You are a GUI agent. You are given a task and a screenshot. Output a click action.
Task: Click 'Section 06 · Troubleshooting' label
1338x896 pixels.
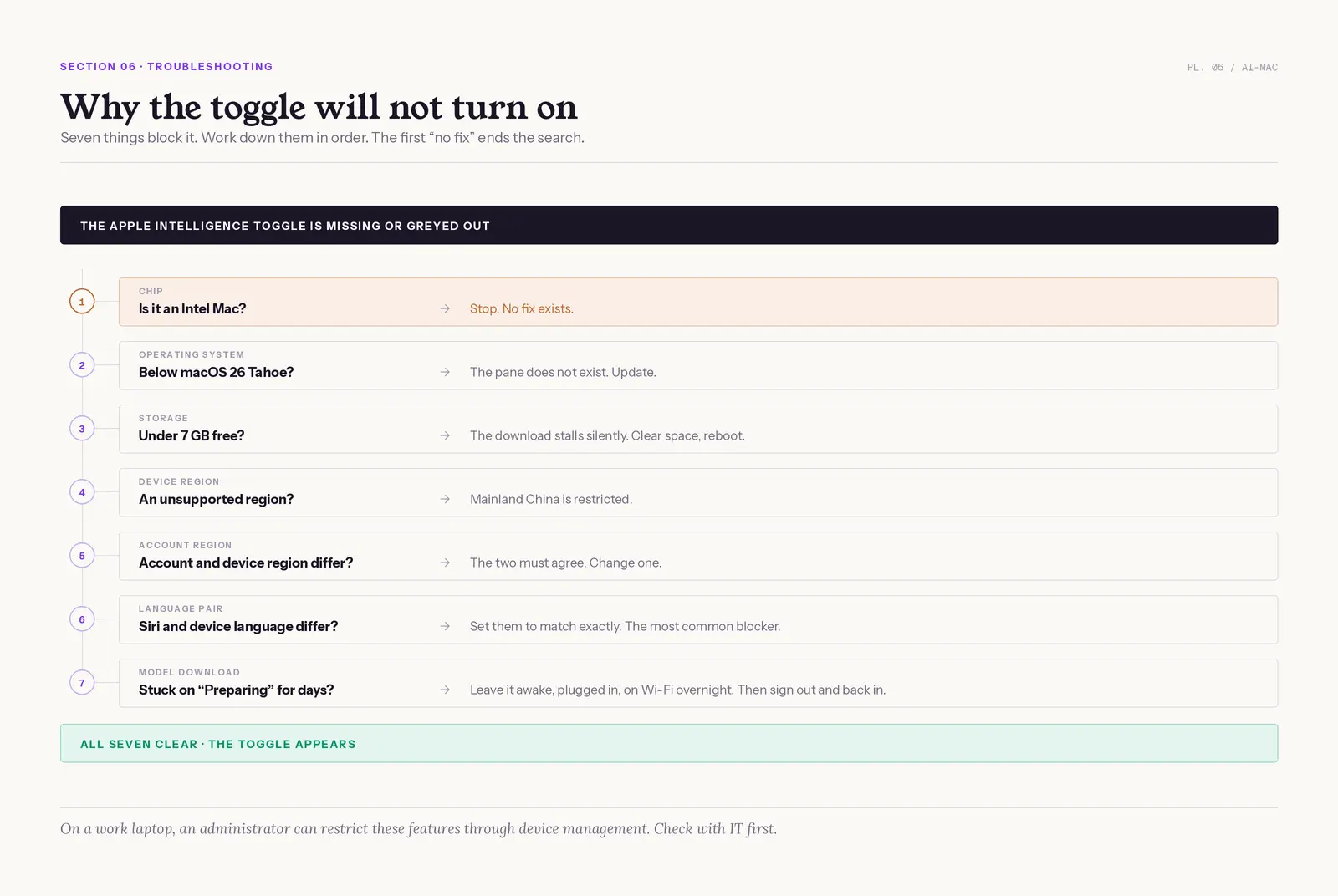coord(166,67)
